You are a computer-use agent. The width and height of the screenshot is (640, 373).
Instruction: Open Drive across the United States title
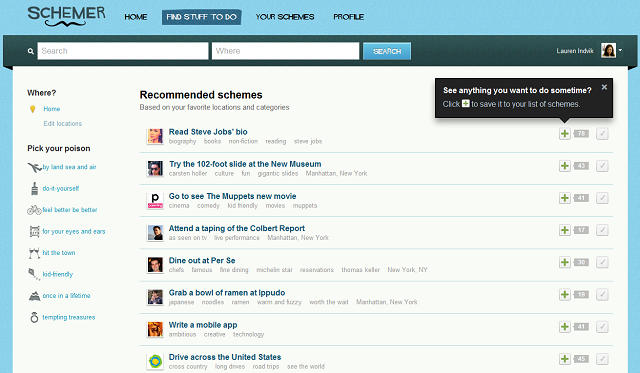(225, 357)
